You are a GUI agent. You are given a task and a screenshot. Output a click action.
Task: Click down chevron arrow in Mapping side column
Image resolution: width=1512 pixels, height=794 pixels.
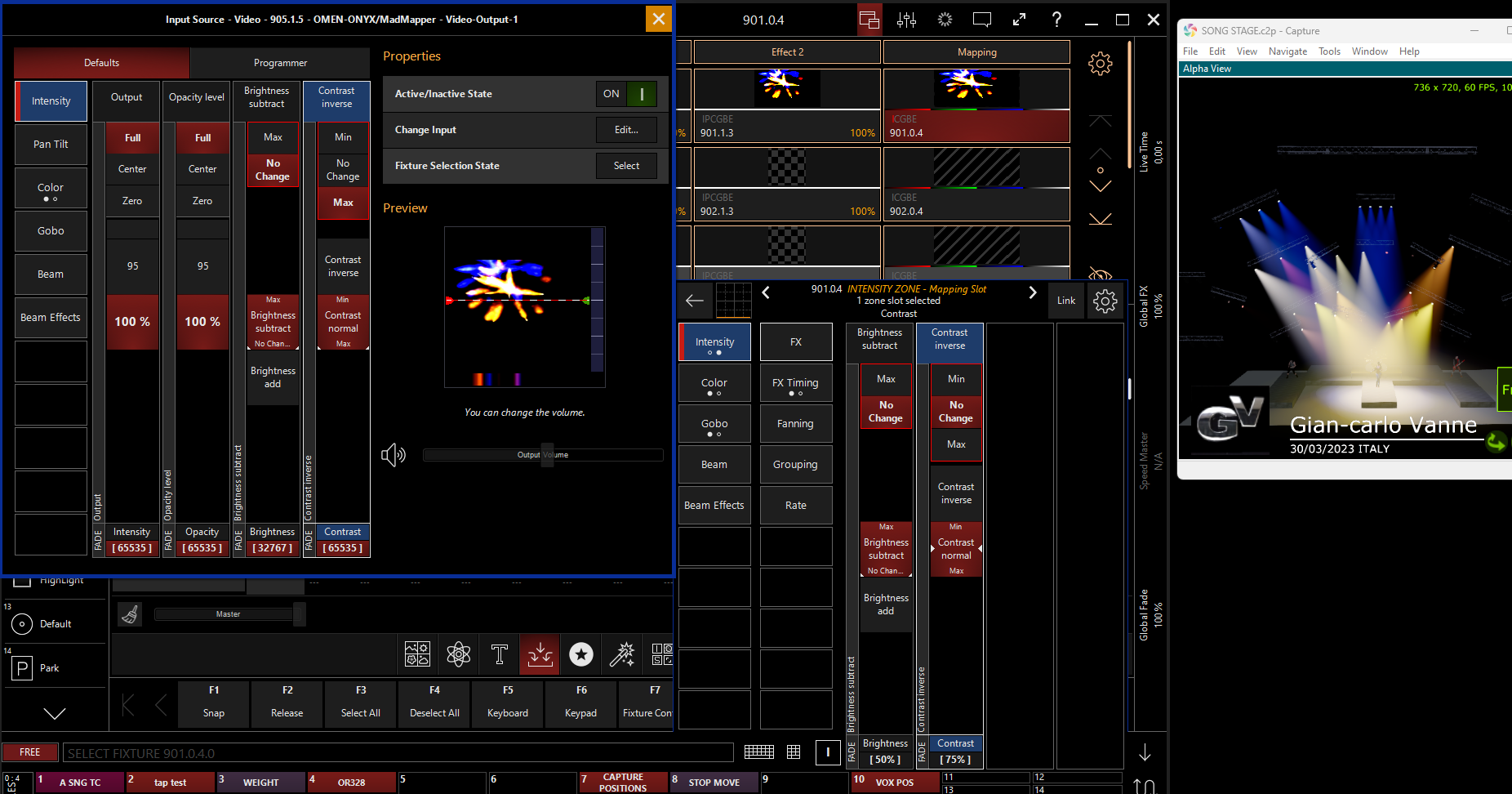click(1100, 186)
